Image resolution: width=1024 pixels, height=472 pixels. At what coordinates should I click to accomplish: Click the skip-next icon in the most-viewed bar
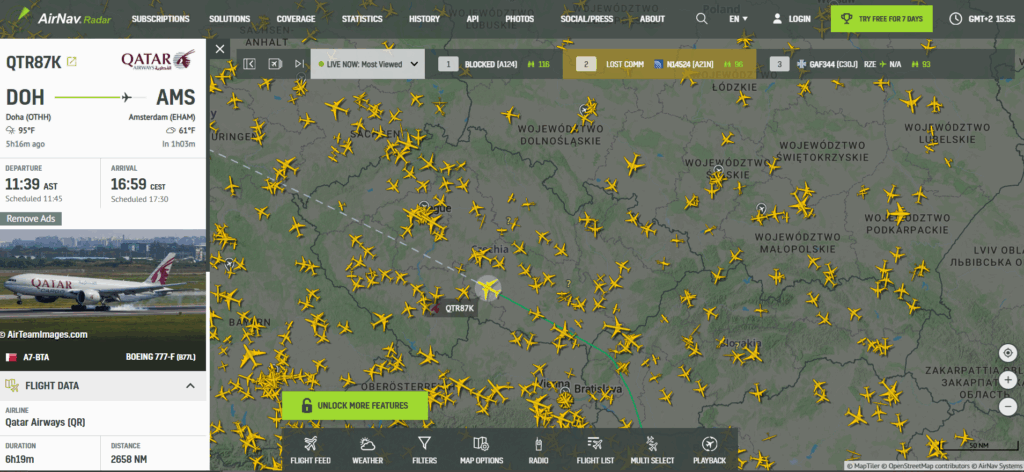coord(299,63)
